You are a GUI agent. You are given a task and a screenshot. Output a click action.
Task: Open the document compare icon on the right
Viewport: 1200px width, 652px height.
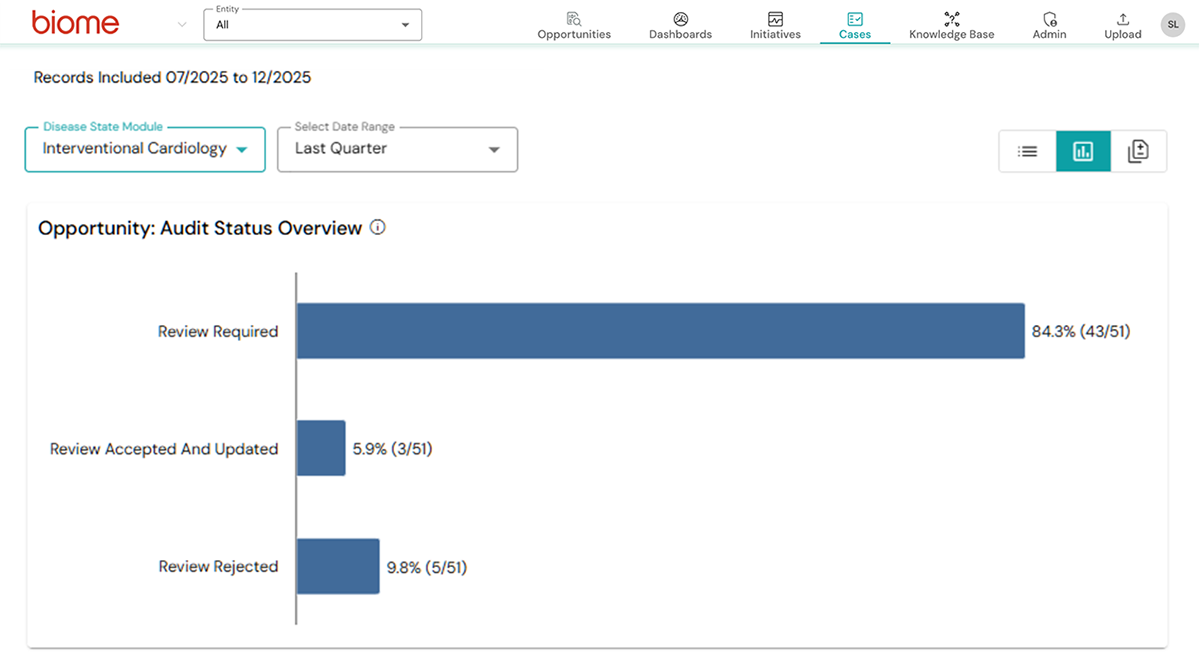coord(1139,149)
